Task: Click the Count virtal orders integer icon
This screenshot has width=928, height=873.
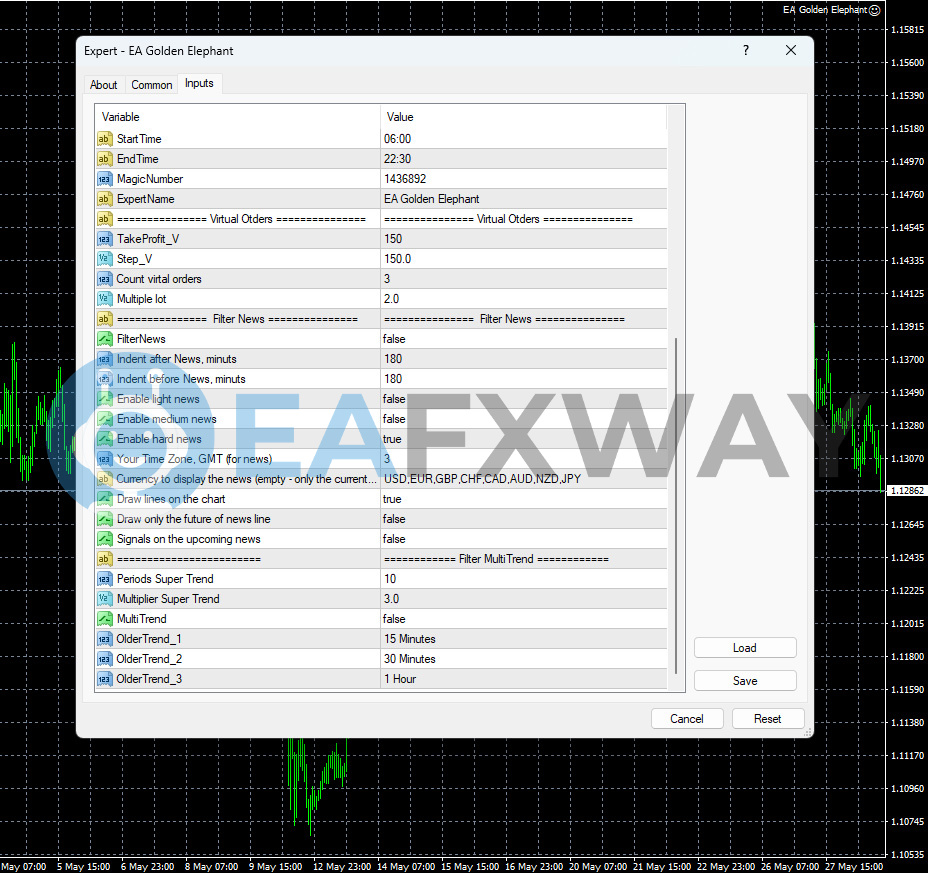Action: [x=104, y=279]
